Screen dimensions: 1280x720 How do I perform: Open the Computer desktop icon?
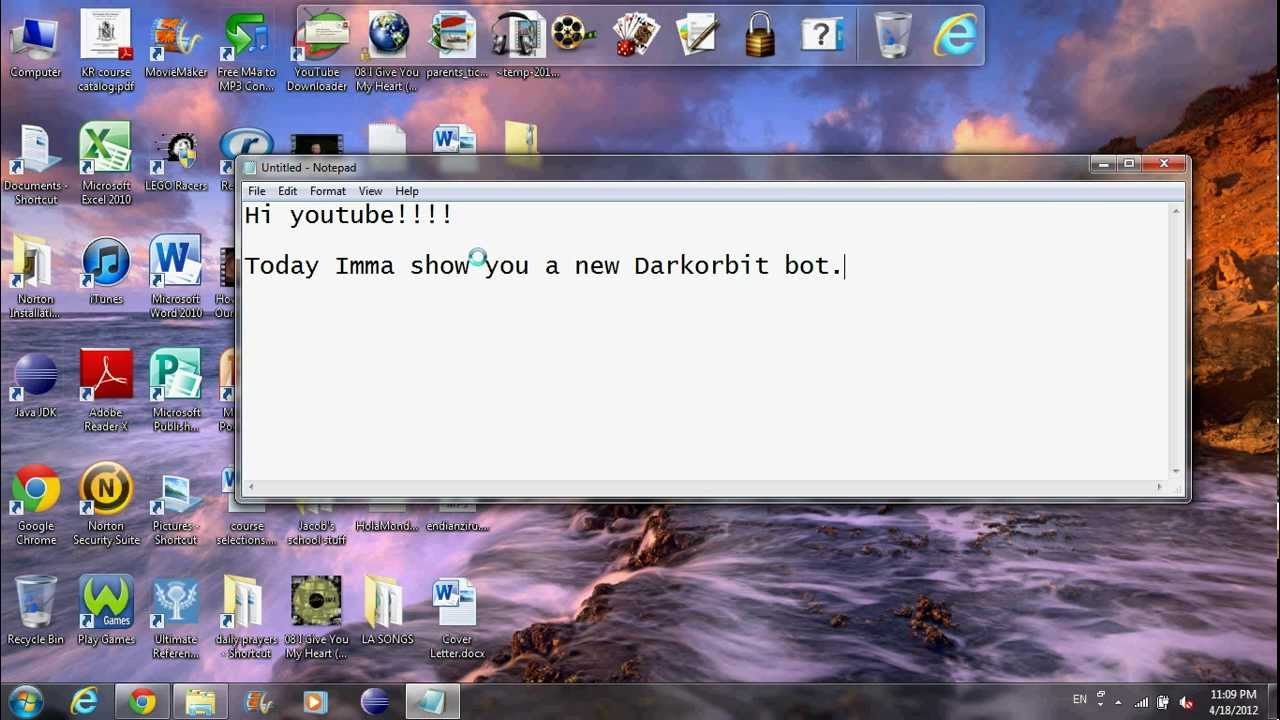coord(36,46)
